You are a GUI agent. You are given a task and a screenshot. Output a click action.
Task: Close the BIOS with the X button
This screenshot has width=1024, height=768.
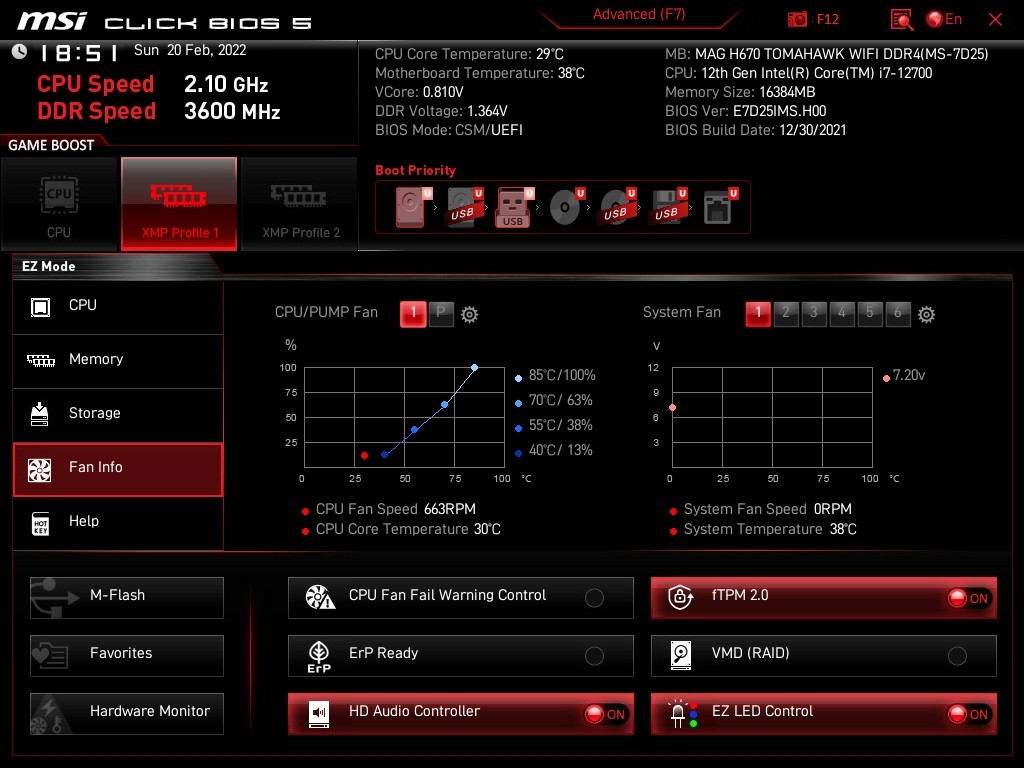[x=995, y=20]
